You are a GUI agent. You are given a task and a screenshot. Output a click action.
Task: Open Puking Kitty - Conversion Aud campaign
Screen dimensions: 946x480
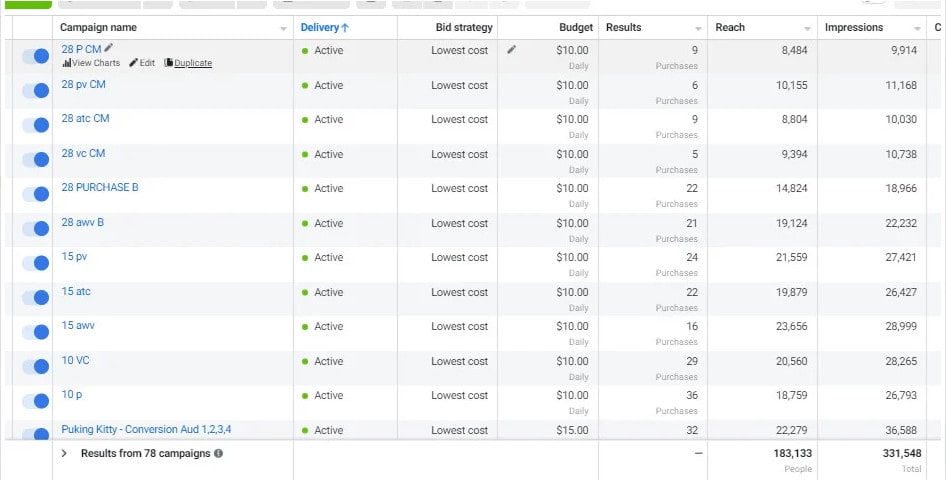tap(146, 430)
